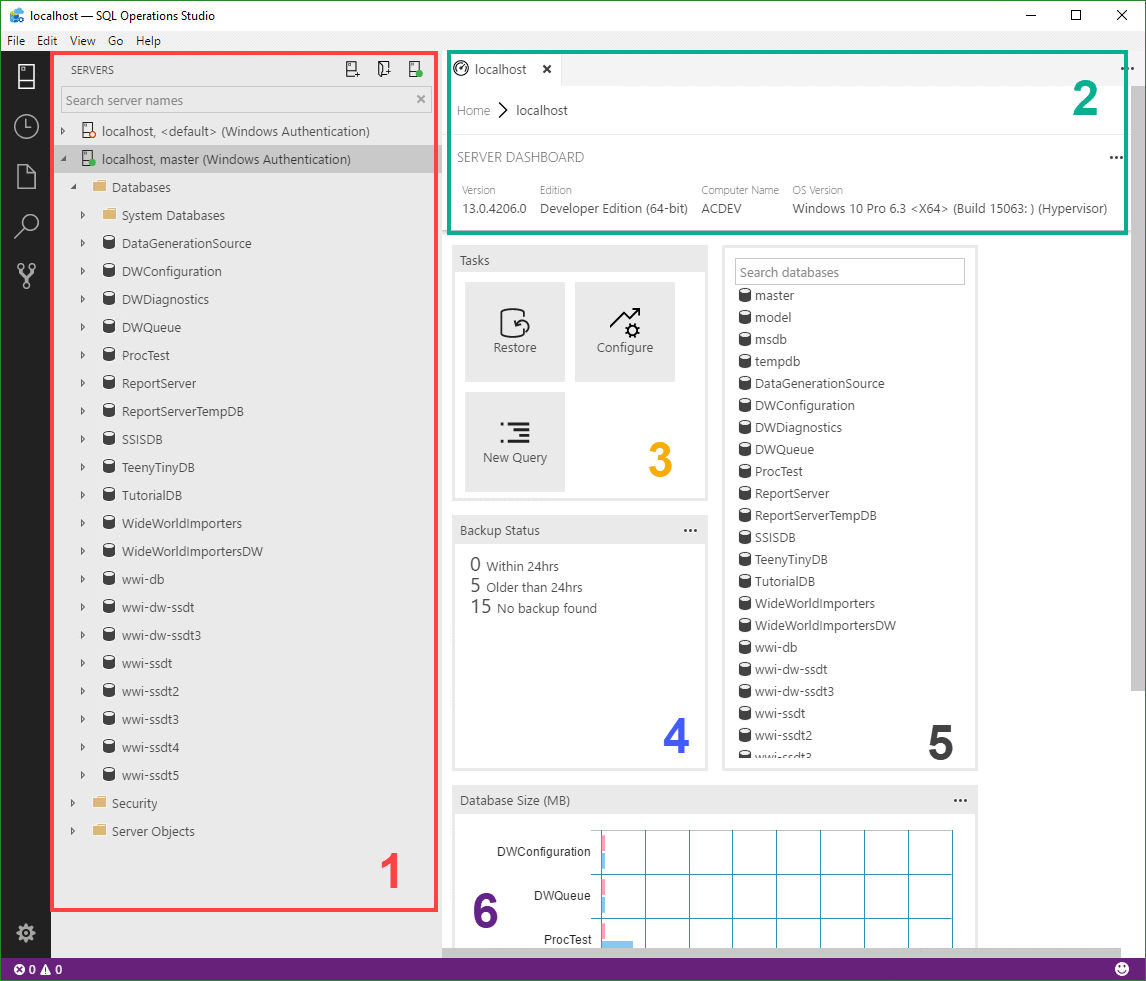Screen dimensions: 1146x981
Task: Open the Servers view in activity bar
Action: click(26, 76)
